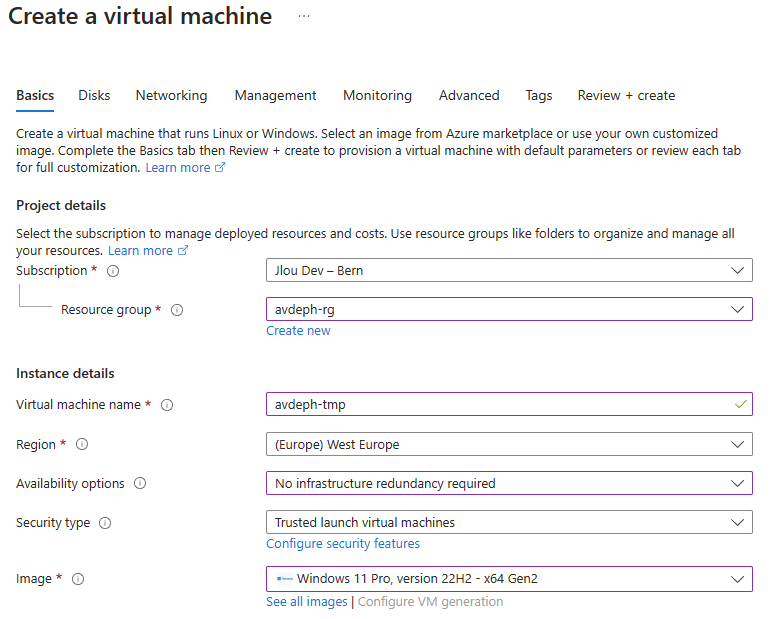Click the info icon next to Subscription
This screenshot has width=770, height=619.
(x=113, y=271)
